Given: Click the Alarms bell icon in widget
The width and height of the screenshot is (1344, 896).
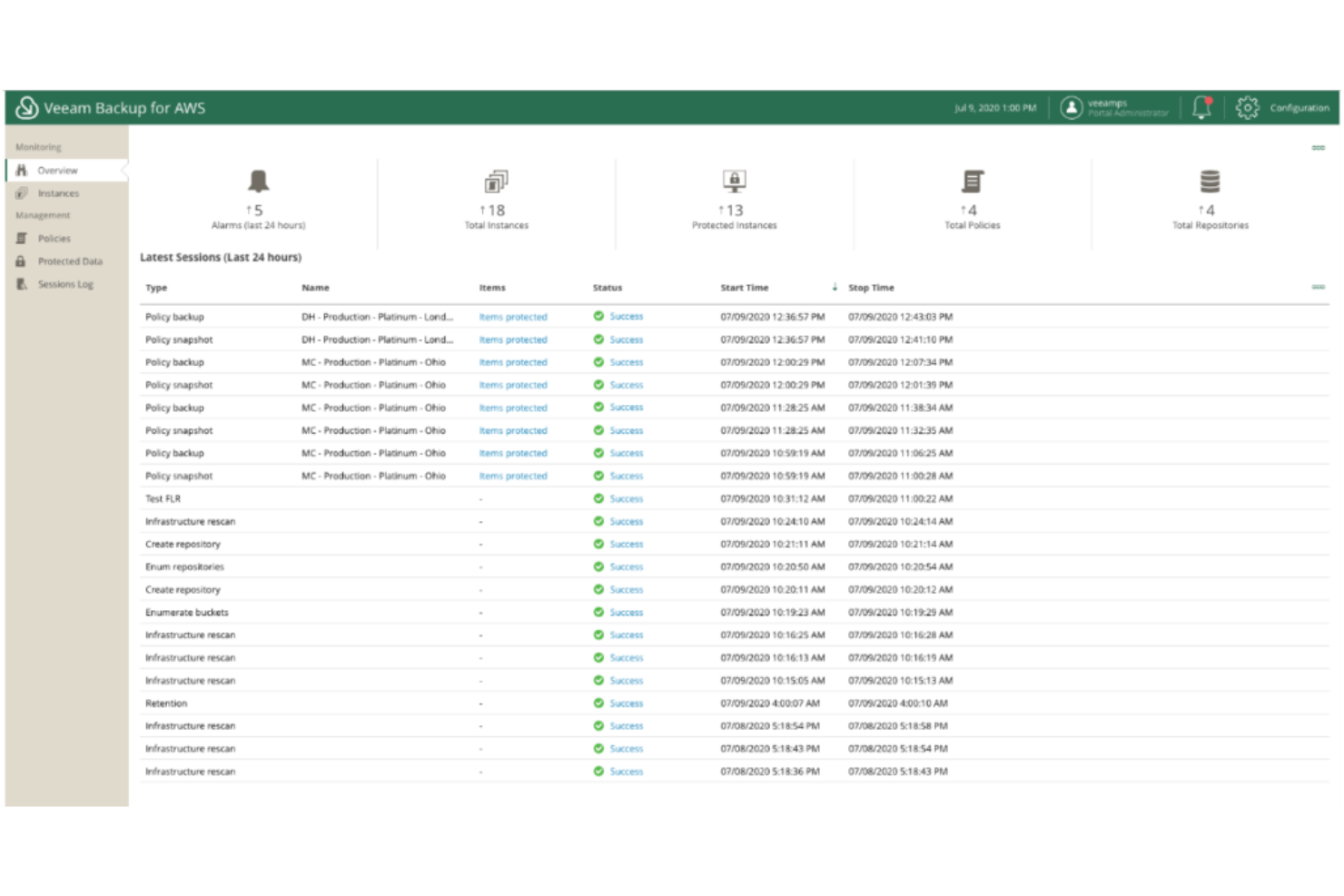Looking at the screenshot, I should pos(257,180).
